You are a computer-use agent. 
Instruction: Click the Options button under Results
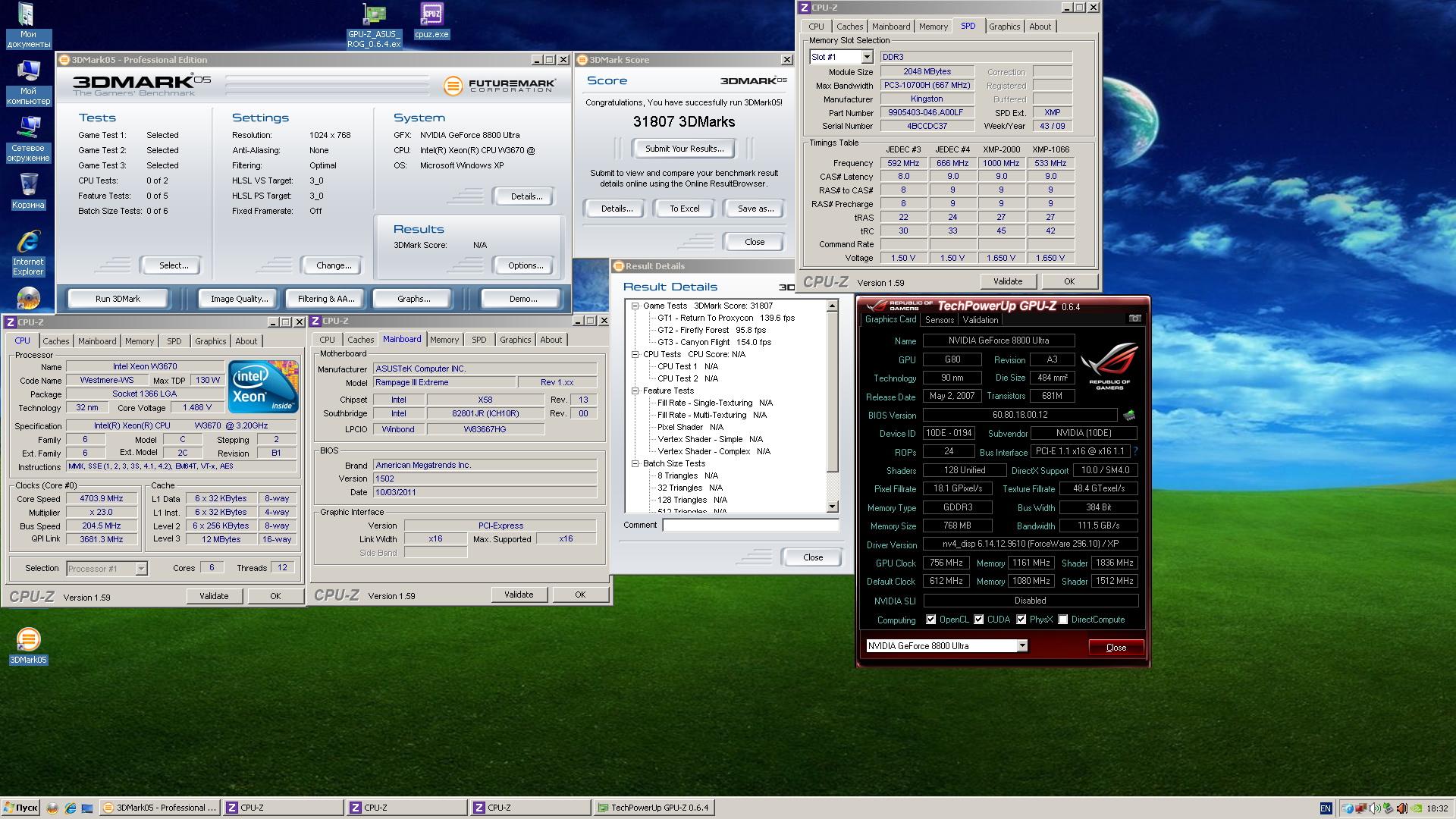pyautogui.click(x=526, y=265)
